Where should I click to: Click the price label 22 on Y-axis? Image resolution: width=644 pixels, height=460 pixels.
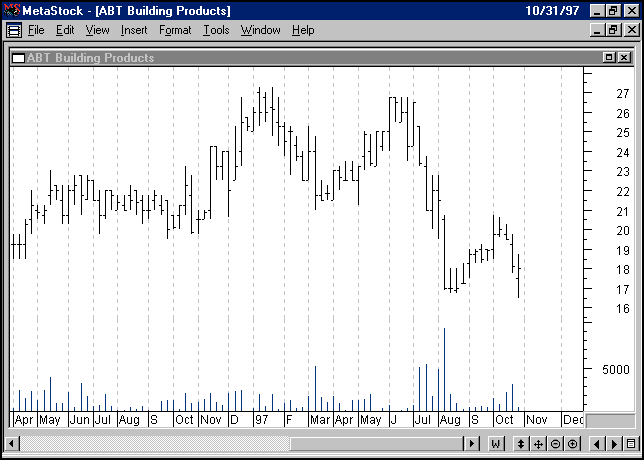[623, 192]
